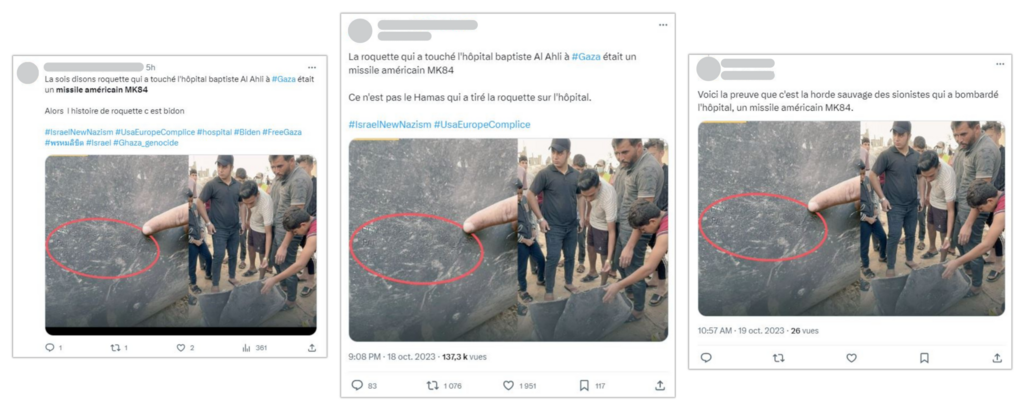Click #IsraelNewNazism hashtag in middle tweet
Viewport: 1024px width, 410px height.
click(x=390, y=124)
